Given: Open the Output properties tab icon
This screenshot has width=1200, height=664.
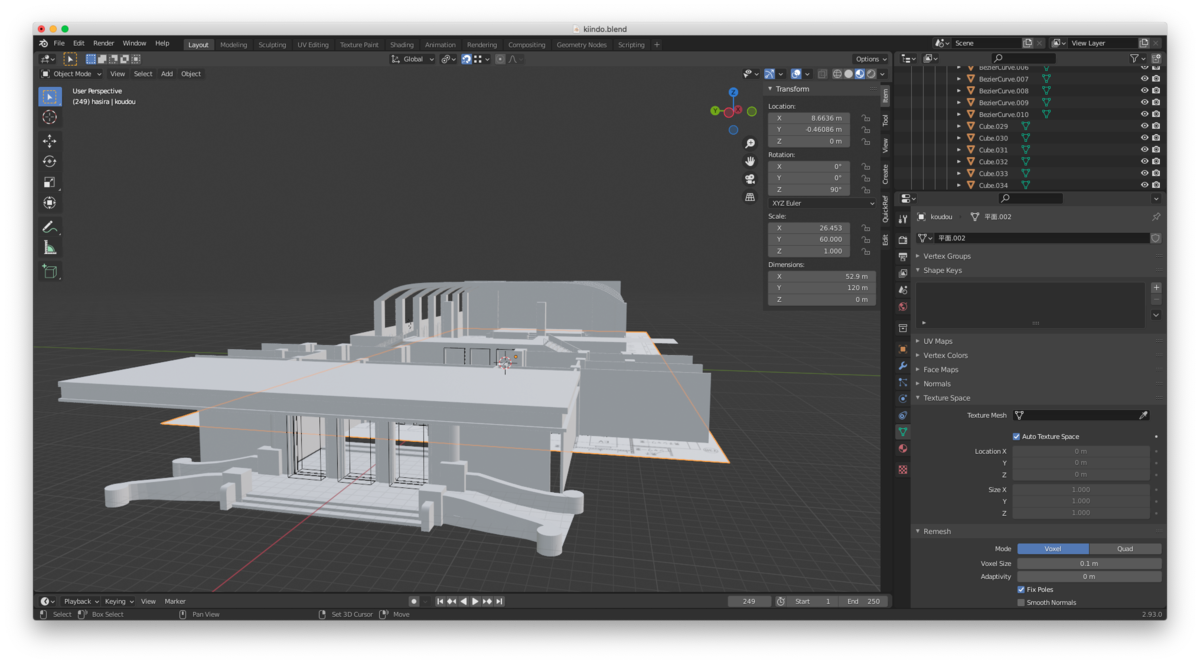Looking at the screenshot, I should [903, 257].
